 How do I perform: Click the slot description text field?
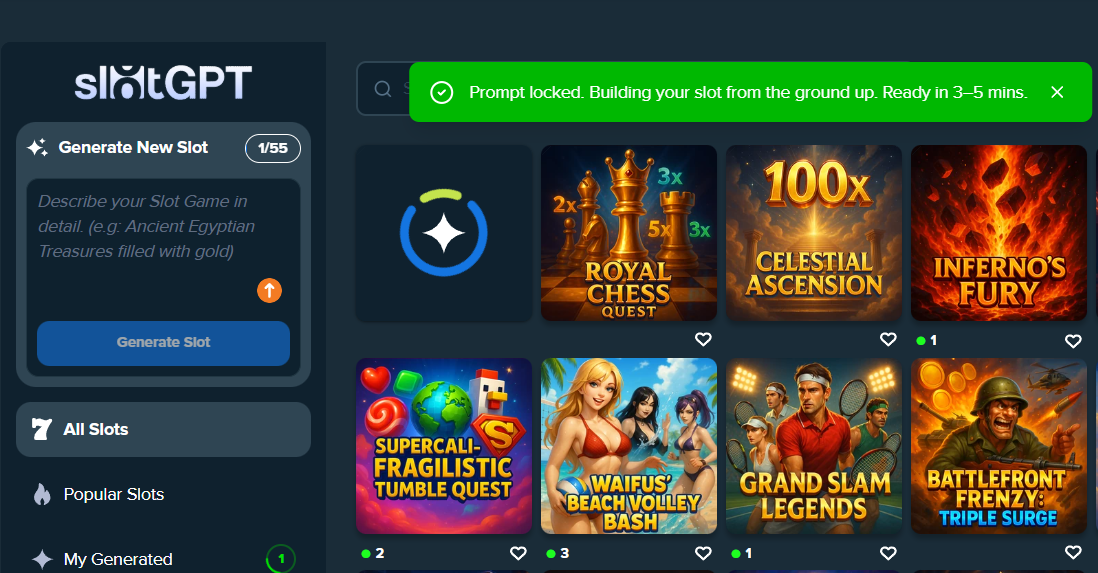pyautogui.click(x=163, y=242)
